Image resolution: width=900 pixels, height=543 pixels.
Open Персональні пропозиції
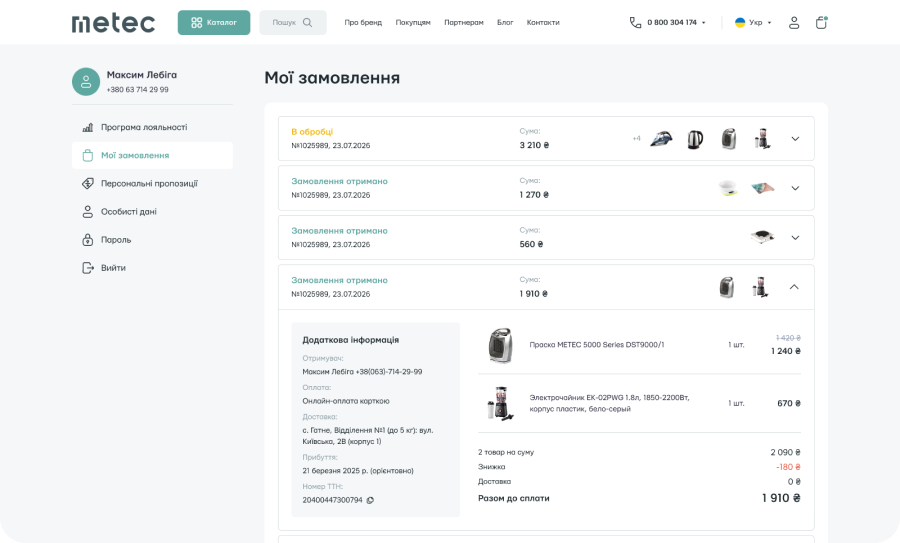tap(149, 184)
